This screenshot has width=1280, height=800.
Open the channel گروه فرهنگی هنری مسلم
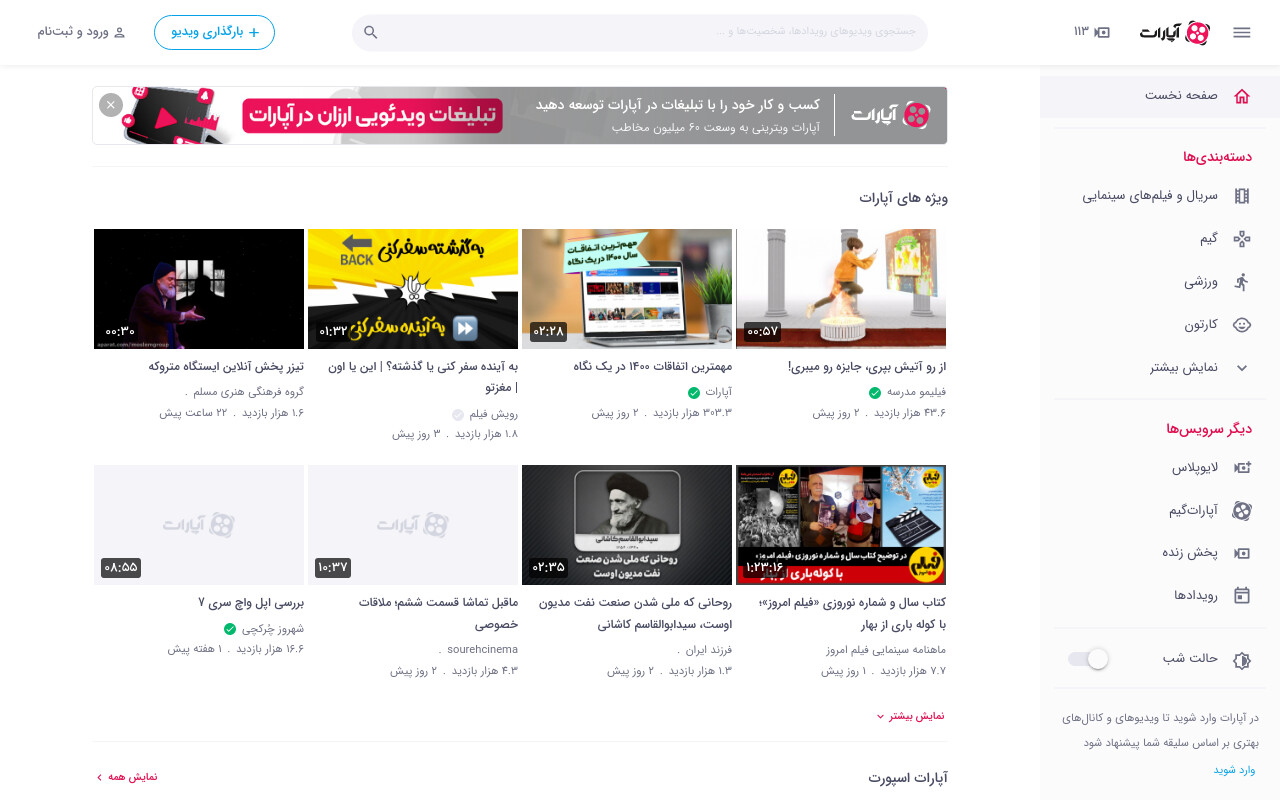pos(249,392)
